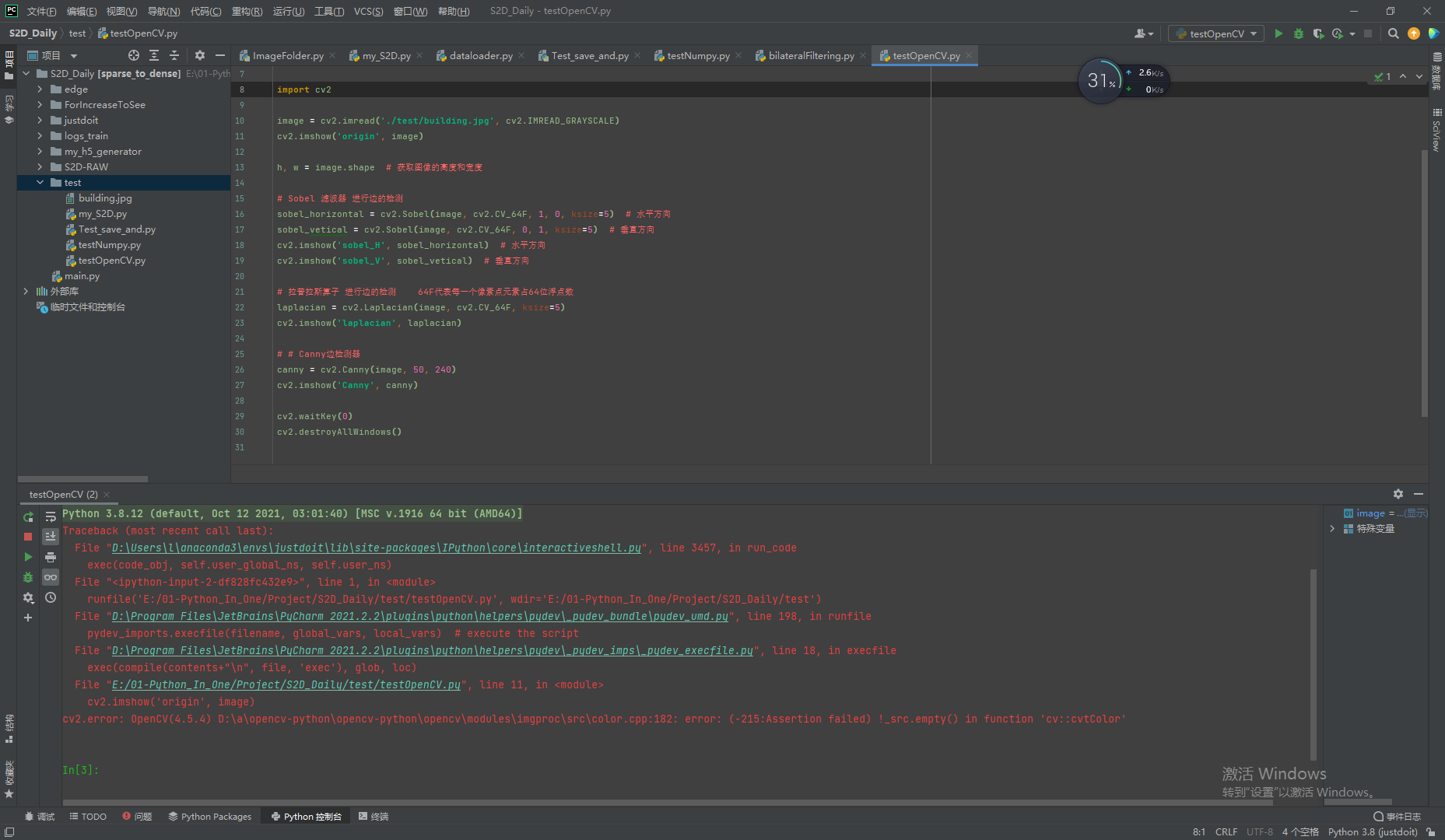Open _pydev_execfile.py traceback link
The width and height of the screenshot is (1445, 840).
tap(433, 650)
